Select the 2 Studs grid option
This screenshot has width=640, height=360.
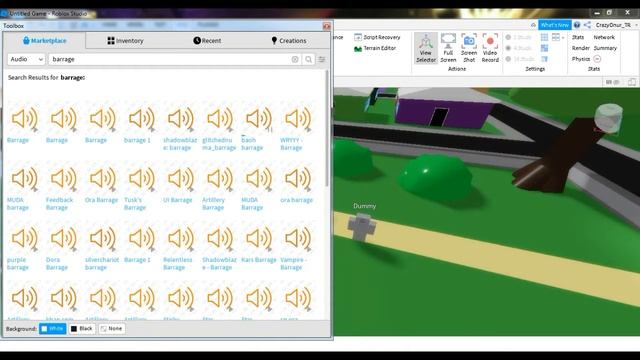coord(519,37)
